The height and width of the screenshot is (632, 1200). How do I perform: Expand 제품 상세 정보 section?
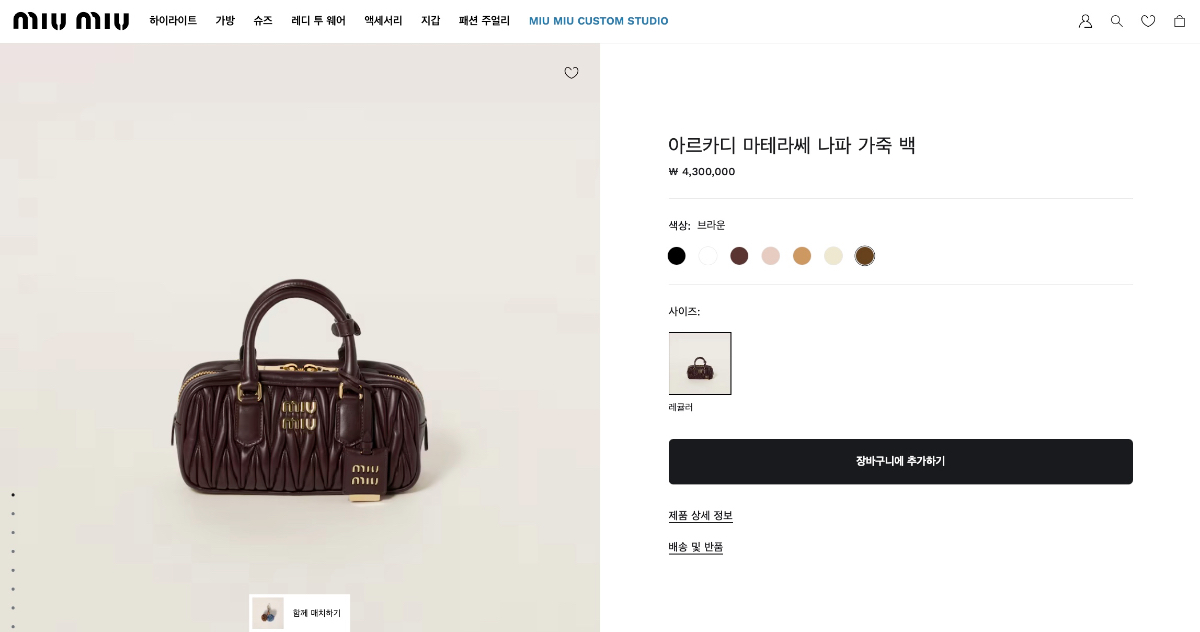(x=700, y=516)
